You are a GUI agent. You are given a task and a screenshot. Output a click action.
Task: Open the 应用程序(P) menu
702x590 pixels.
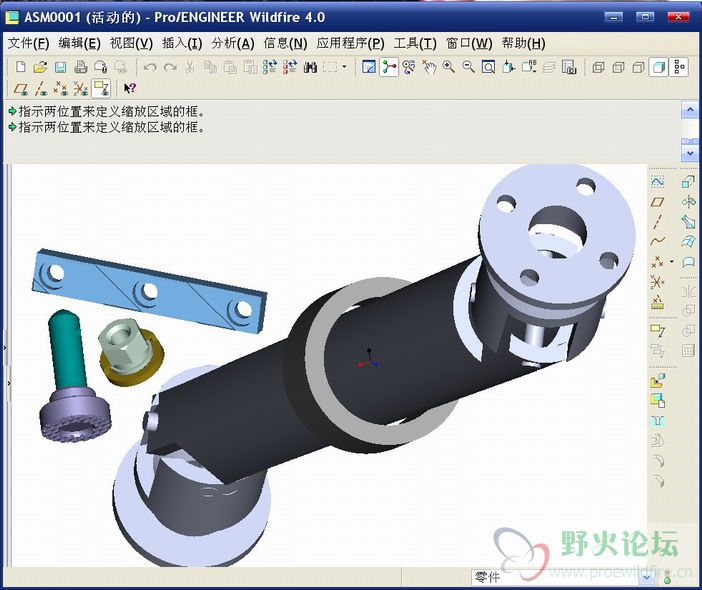pos(351,43)
